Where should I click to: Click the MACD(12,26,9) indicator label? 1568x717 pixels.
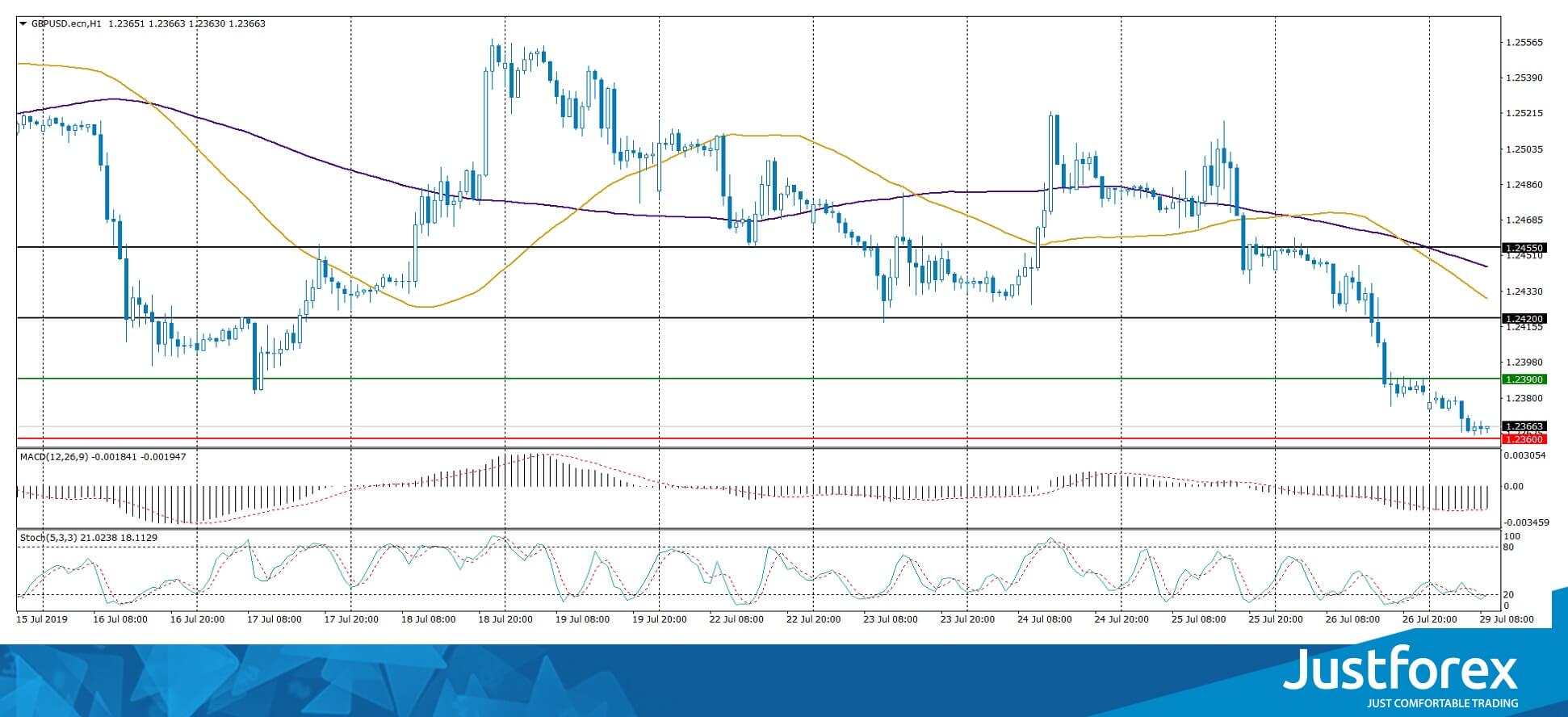pos(54,457)
